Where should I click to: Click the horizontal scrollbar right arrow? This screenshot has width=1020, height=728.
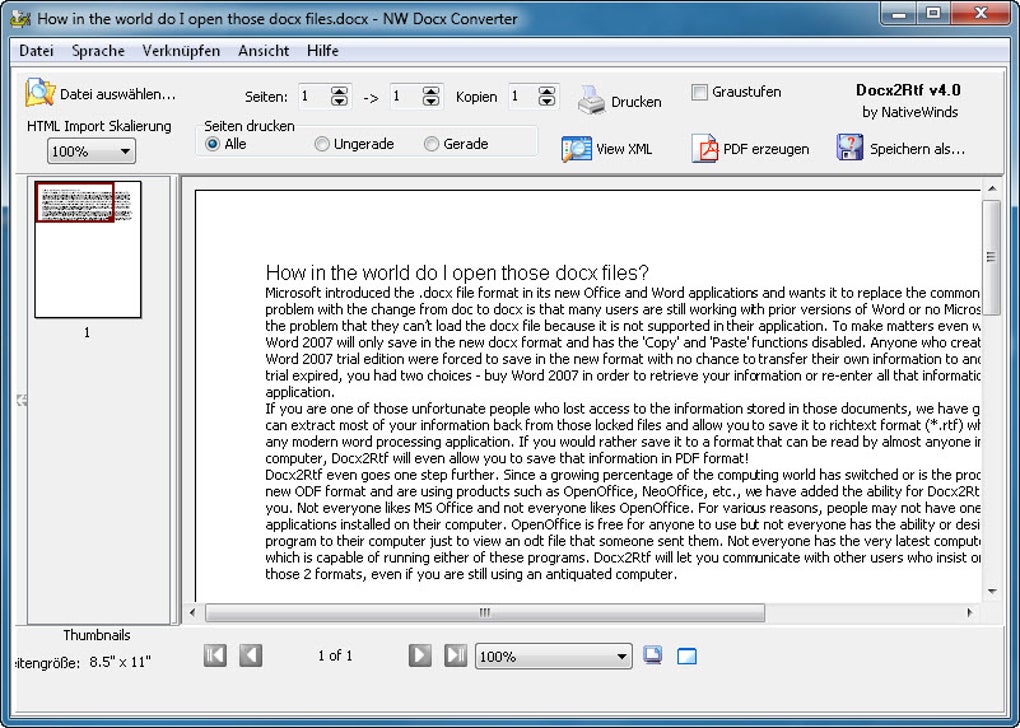click(969, 613)
